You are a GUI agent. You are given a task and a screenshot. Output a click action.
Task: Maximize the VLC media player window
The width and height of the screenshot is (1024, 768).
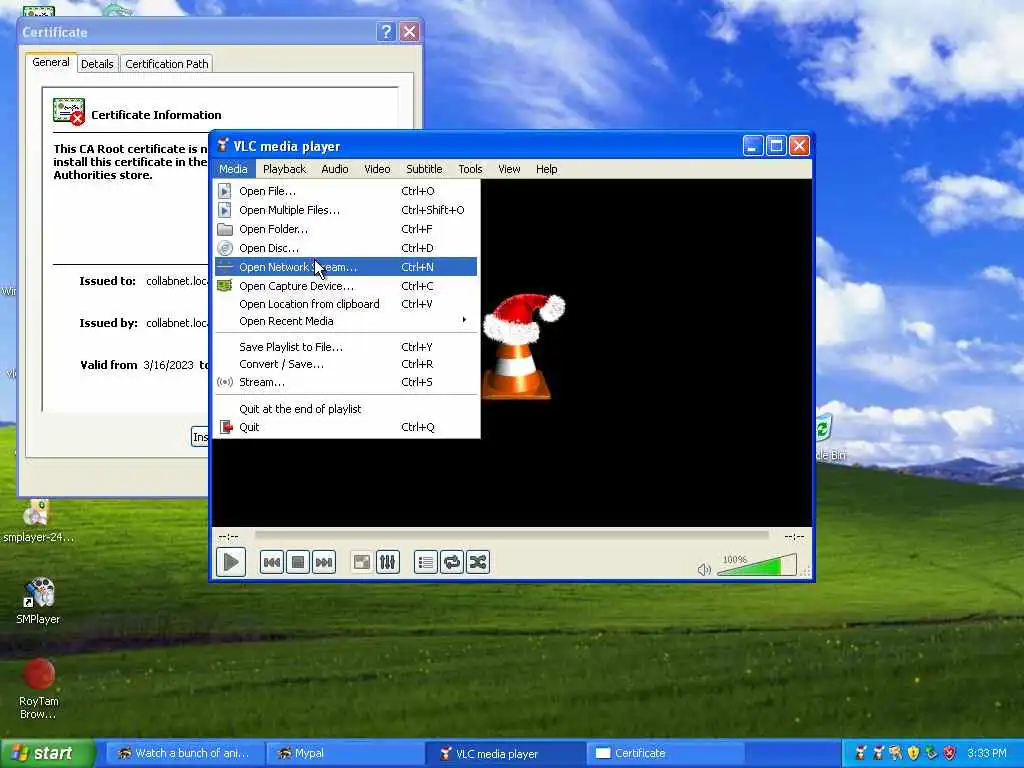(776, 146)
